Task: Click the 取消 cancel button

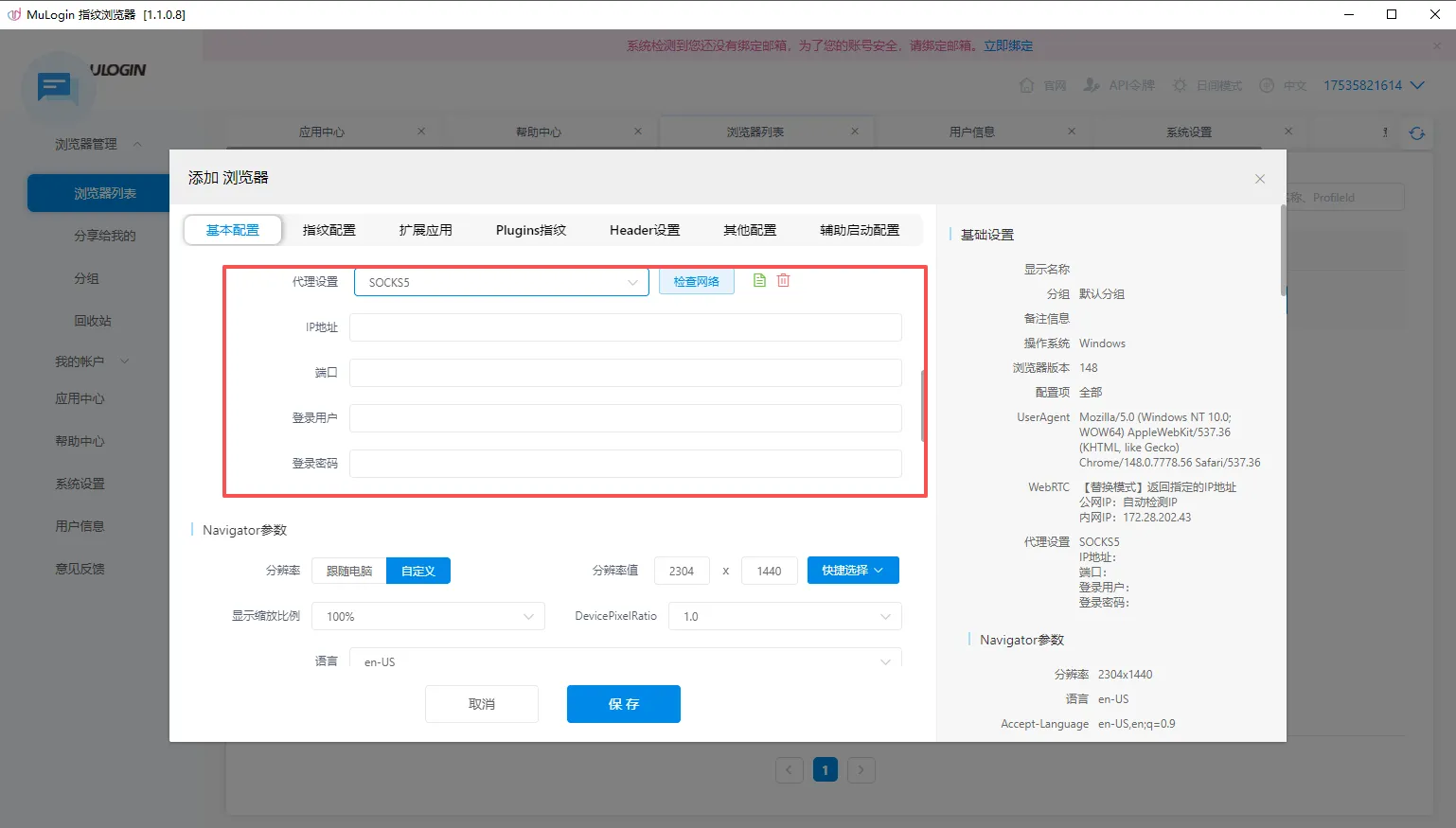Action: [482, 704]
